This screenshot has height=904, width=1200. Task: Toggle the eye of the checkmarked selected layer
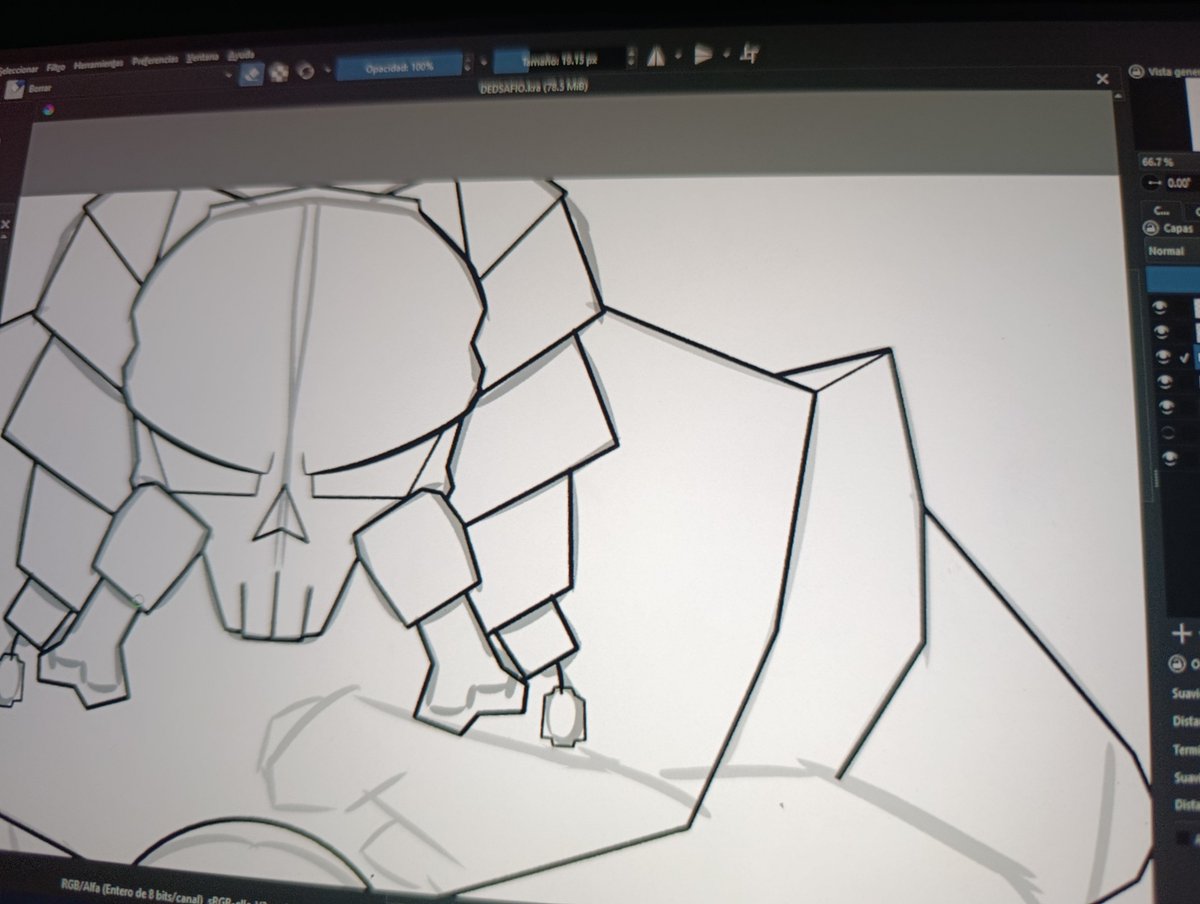(1162, 357)
